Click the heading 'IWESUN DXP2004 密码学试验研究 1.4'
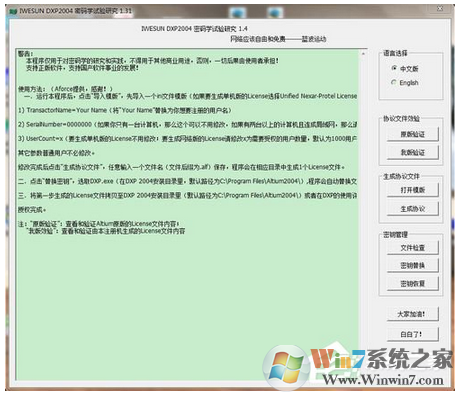The image size is (460, 394). point(194,29)
